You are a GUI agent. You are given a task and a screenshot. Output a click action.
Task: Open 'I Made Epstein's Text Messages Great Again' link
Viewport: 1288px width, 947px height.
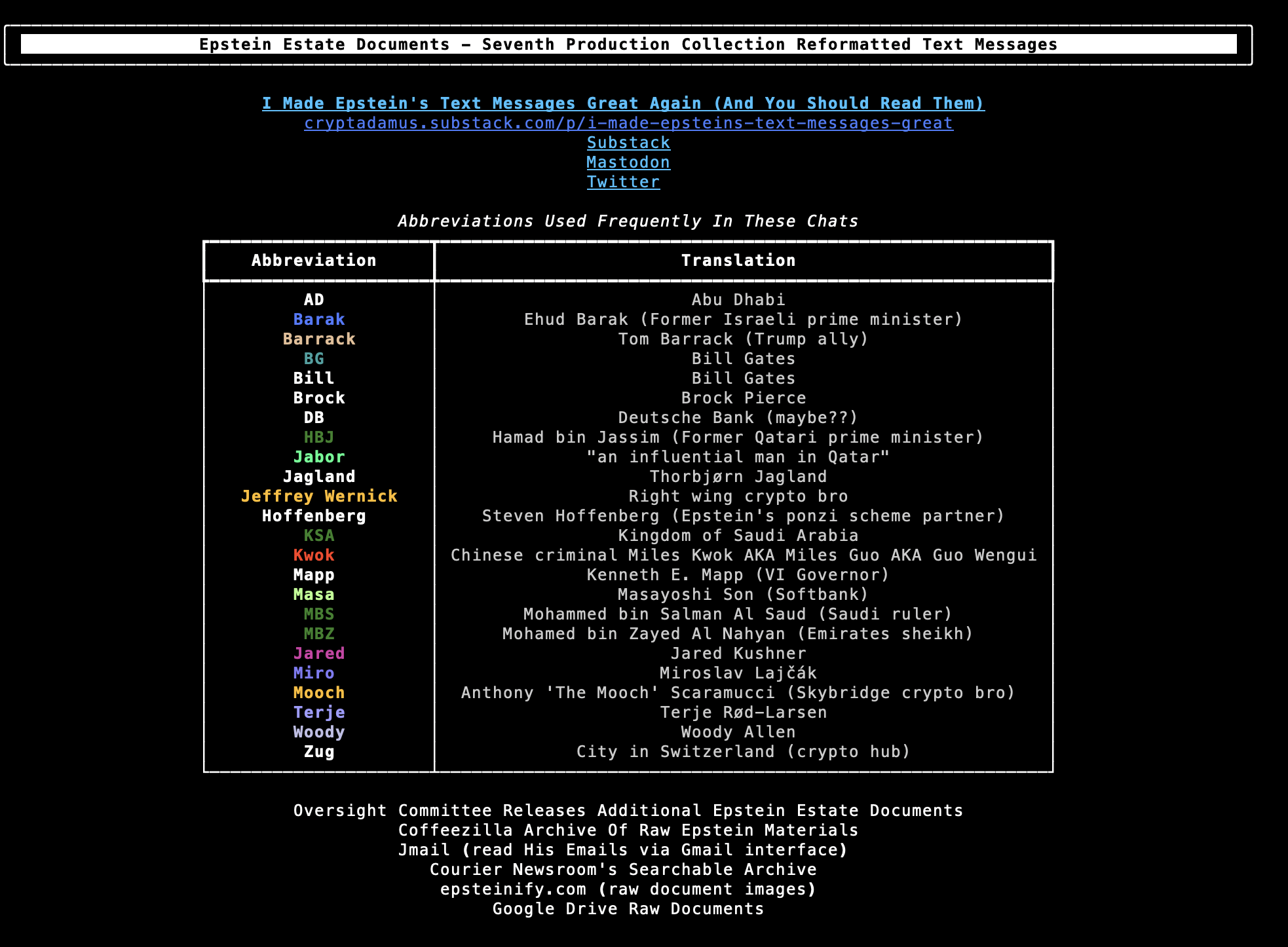pyautogui.click(x=623, y=103)
